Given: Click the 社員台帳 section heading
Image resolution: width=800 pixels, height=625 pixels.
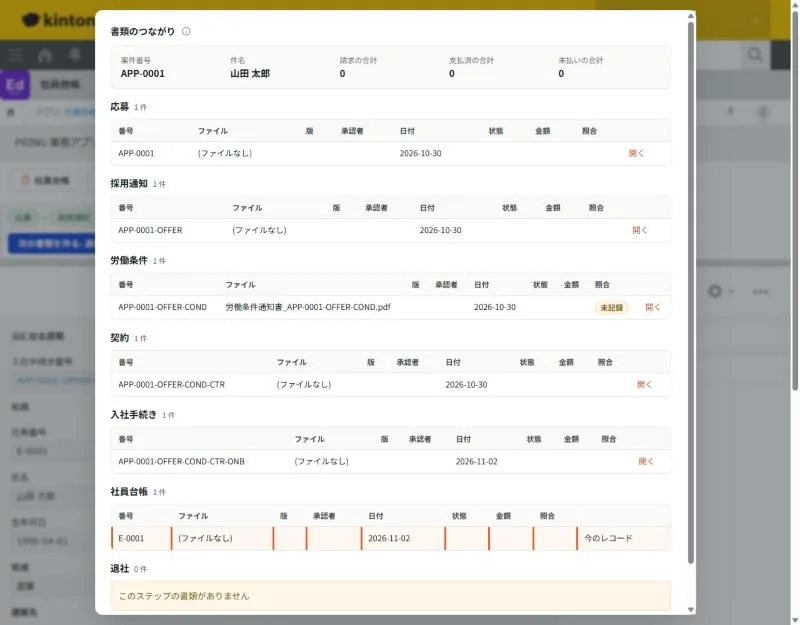Looking at the screenshot, I should pyautogui.click(x=129, y=492).
